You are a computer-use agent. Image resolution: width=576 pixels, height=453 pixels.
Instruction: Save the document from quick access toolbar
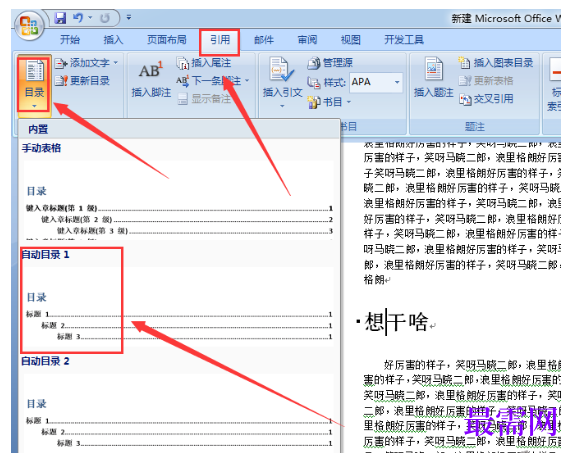[x=60, y=18]
